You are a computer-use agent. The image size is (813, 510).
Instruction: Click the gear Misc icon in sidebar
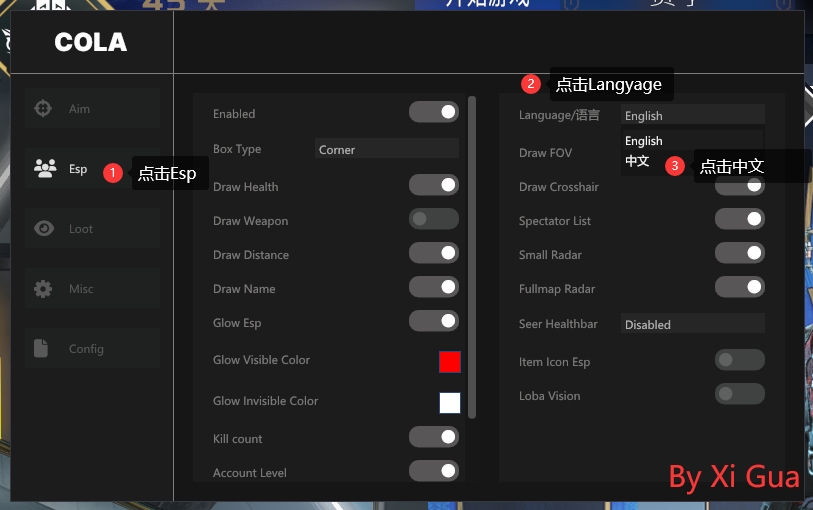click(x=43, y=289)
